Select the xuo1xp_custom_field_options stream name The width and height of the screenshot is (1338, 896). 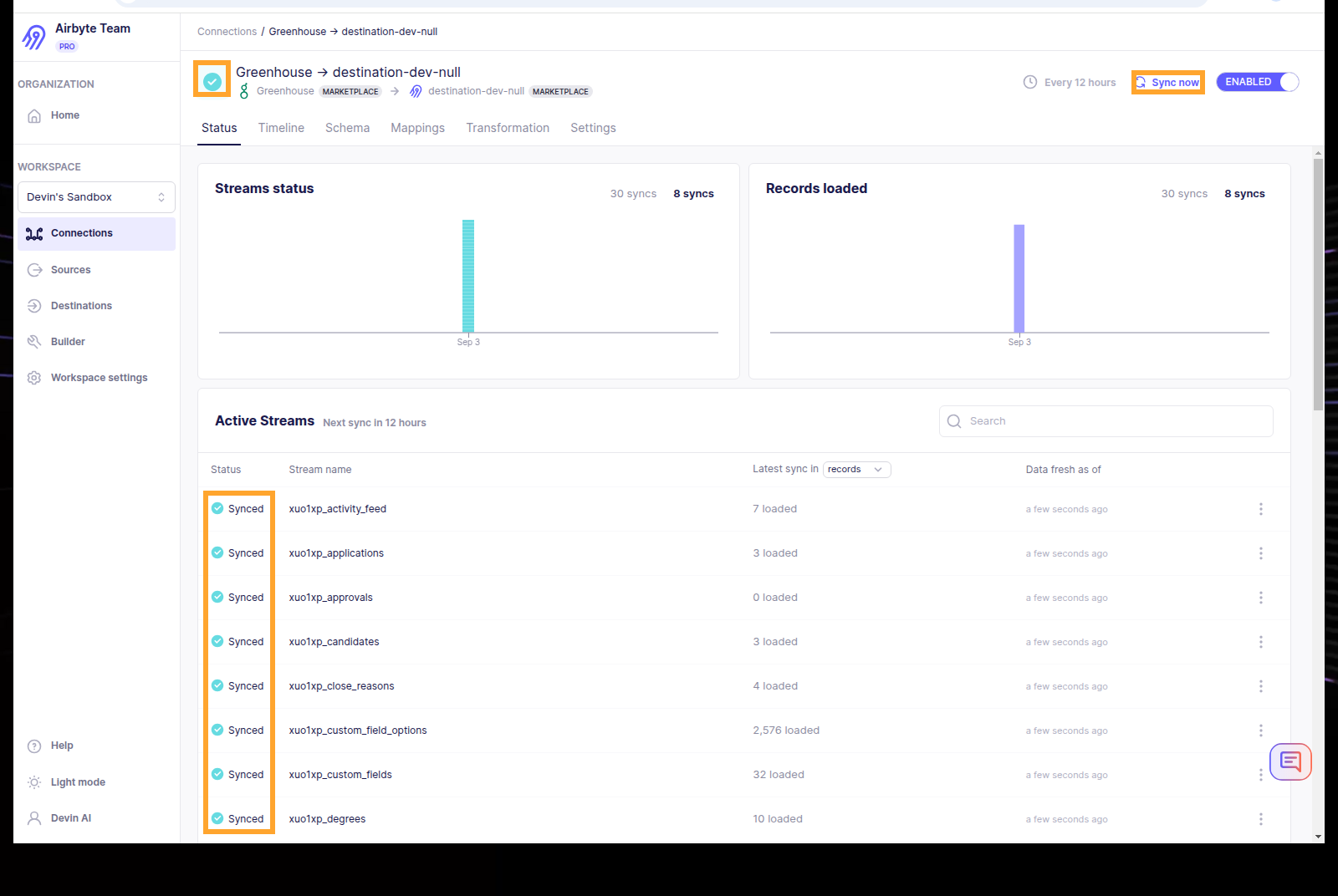pyautogui.click(x=358, y=731)
